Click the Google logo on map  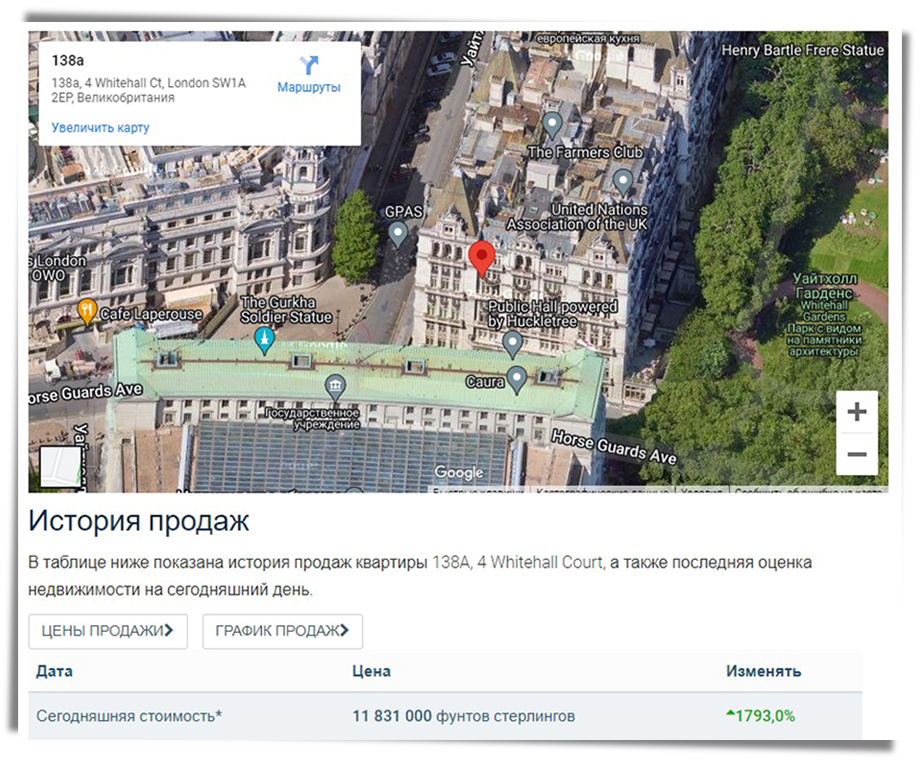coord(459,473)
